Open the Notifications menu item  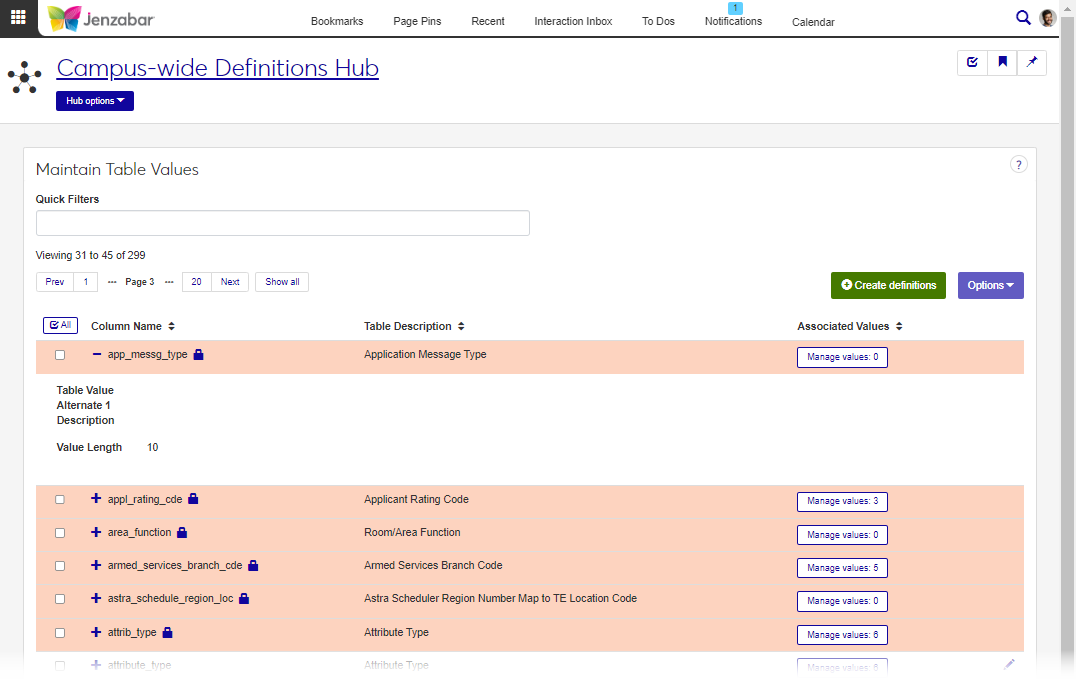(733, 21)
